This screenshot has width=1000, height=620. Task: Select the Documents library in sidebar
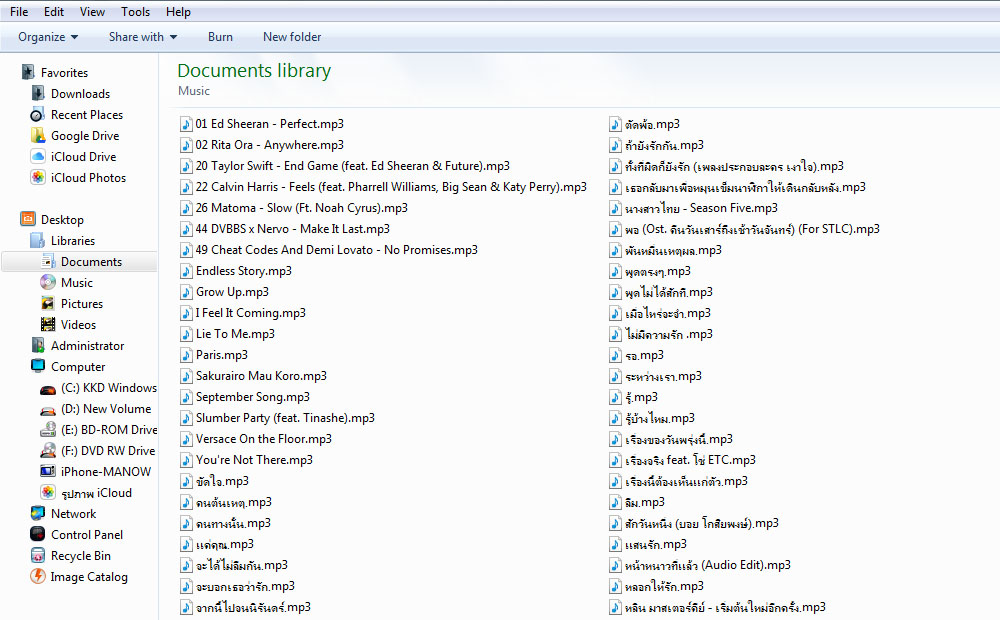click(80, 262)
